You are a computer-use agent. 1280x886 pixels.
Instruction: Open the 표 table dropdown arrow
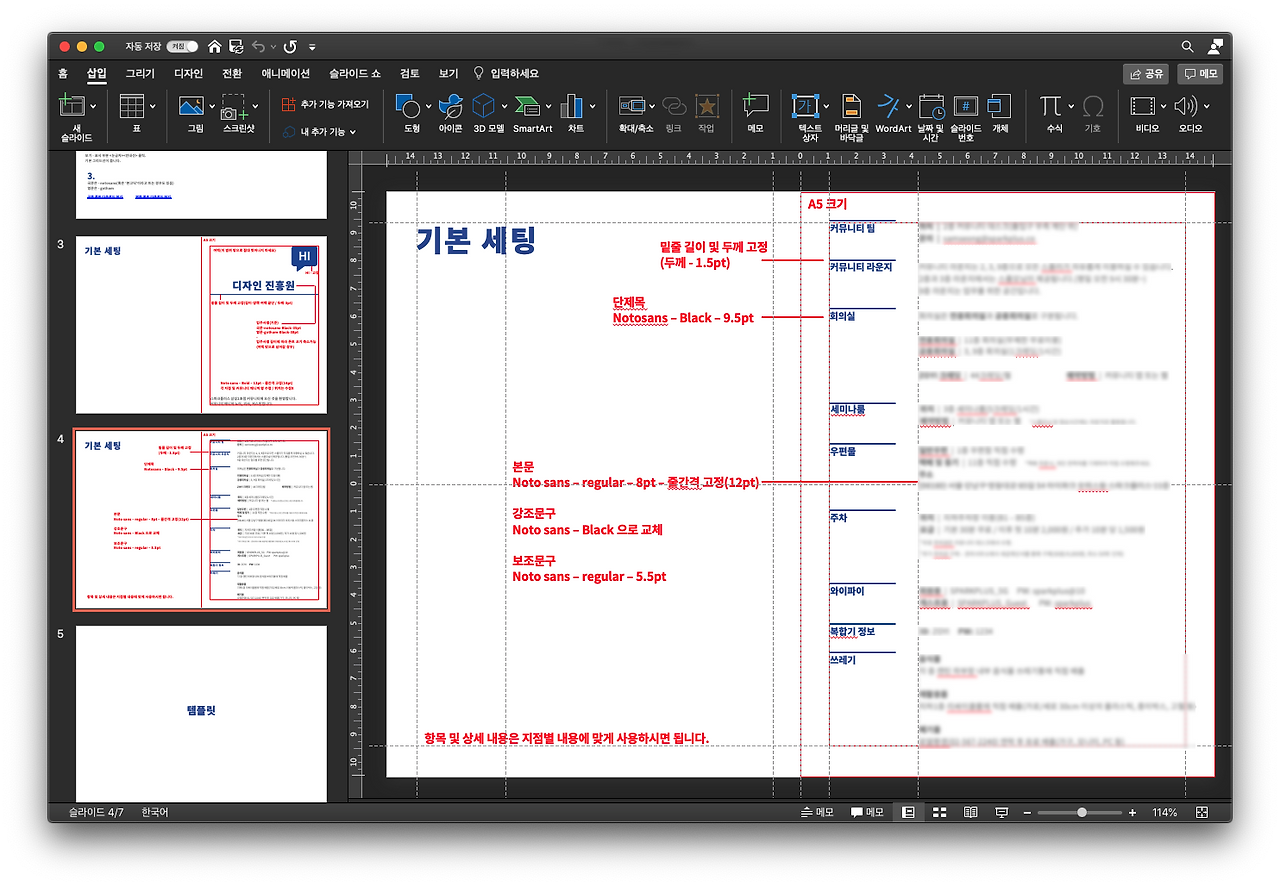pos(152,106)
